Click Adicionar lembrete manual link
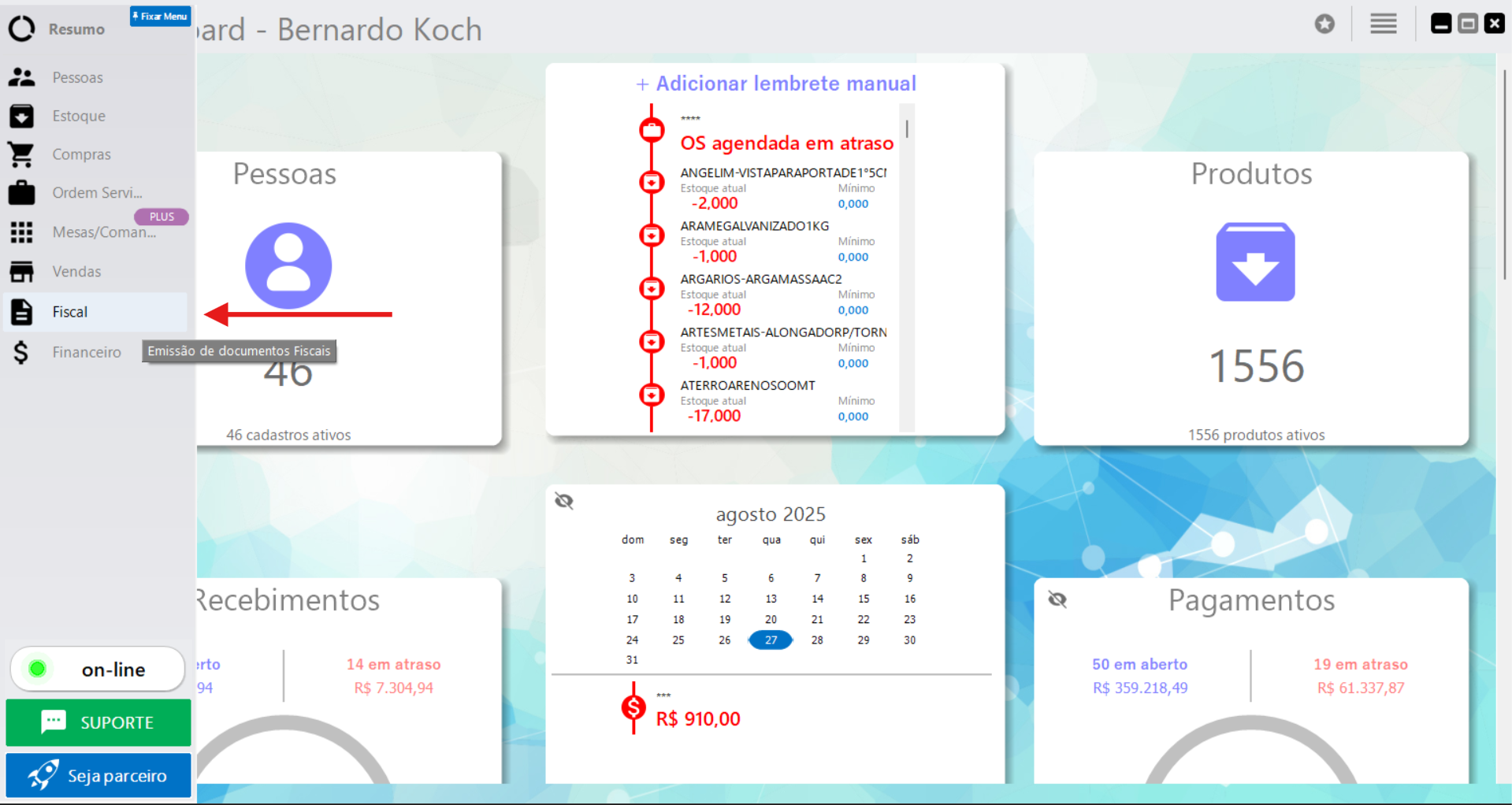This screenshot has width=1512, height=805. tap(775, 83)
